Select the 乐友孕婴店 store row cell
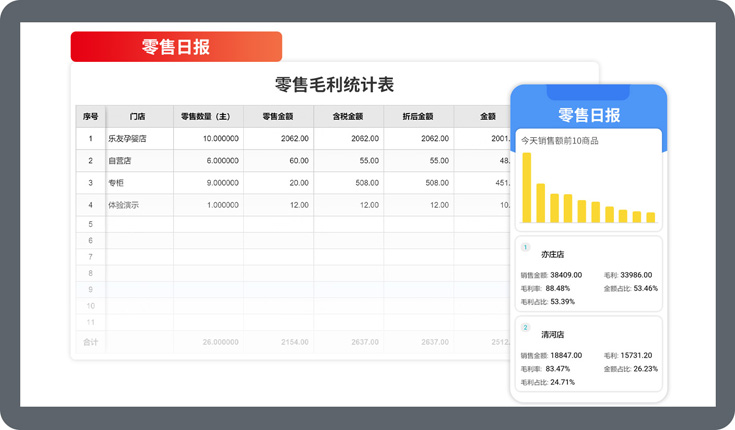Image resolution: width=735 pixels, height=430 pixels. pyautogui.click(x=128, y=139)
